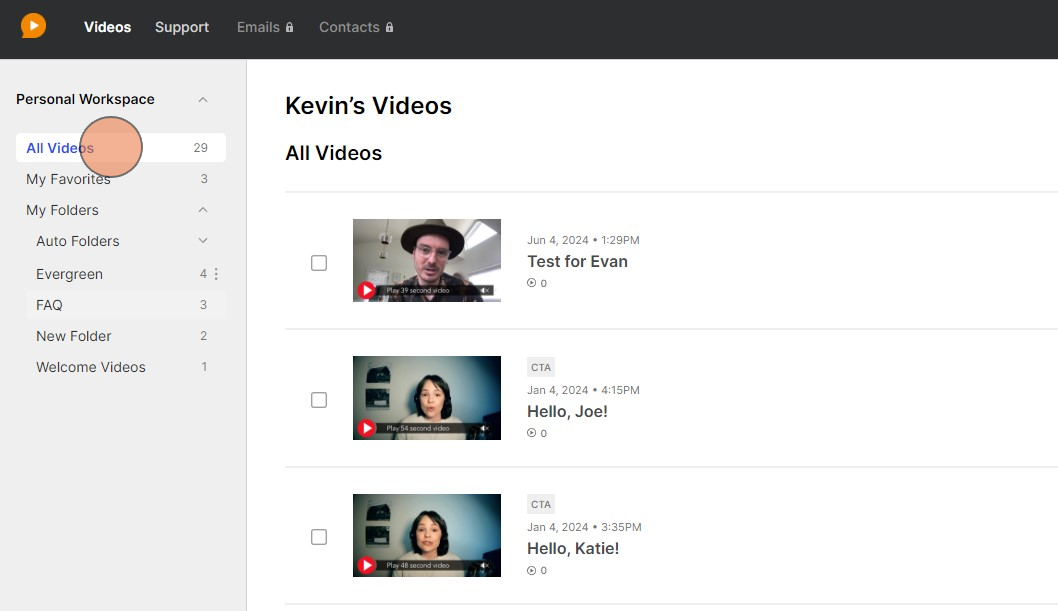The image size is (1058, 611).
Task: Click lock icon next to Contacts
Action: click(389, 28)
